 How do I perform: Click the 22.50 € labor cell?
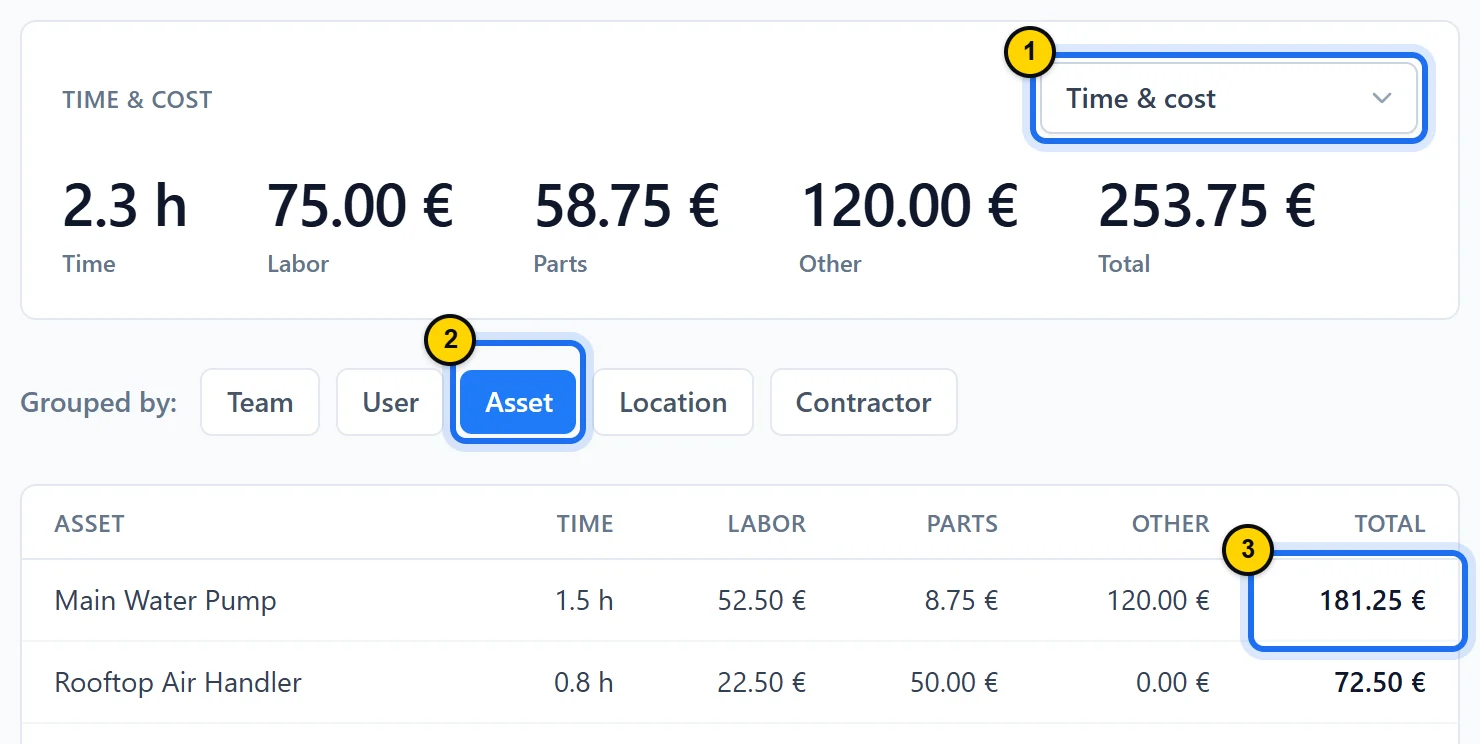[x=762, y=683]
